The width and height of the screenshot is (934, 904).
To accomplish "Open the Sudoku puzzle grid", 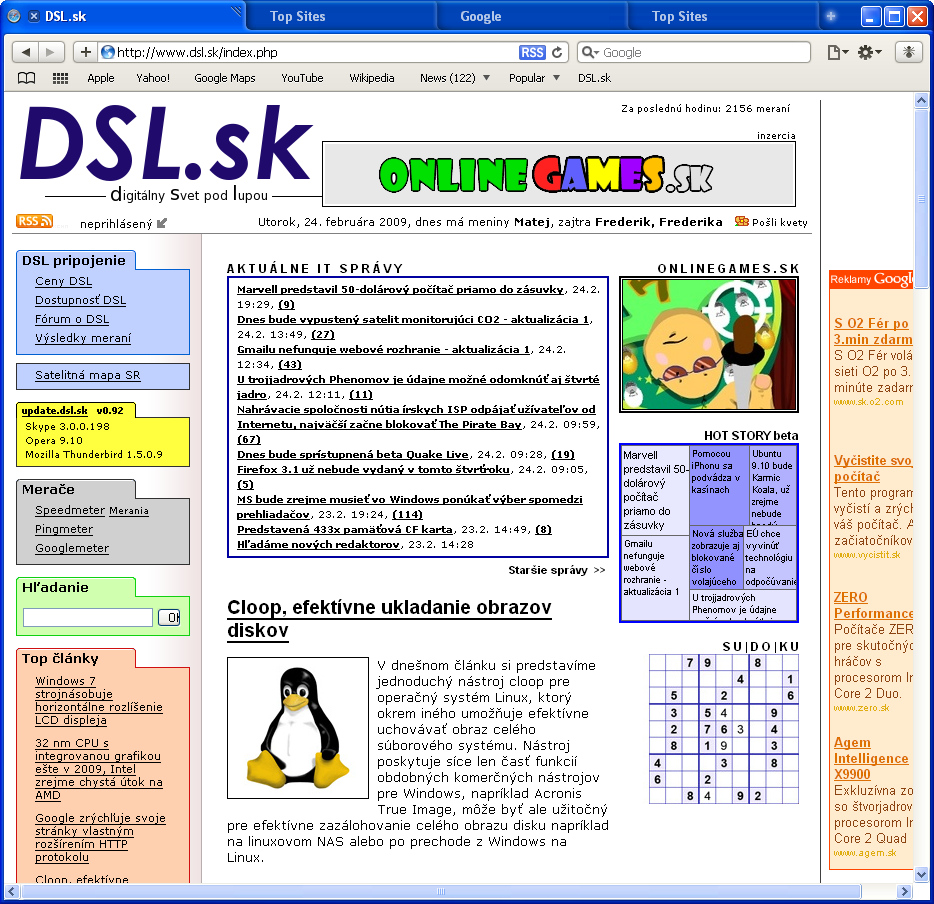I will (724, 729).
